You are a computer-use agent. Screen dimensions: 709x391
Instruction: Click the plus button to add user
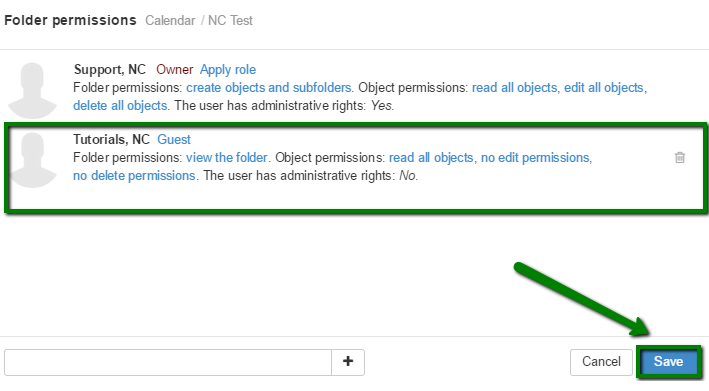coord(348,362)
